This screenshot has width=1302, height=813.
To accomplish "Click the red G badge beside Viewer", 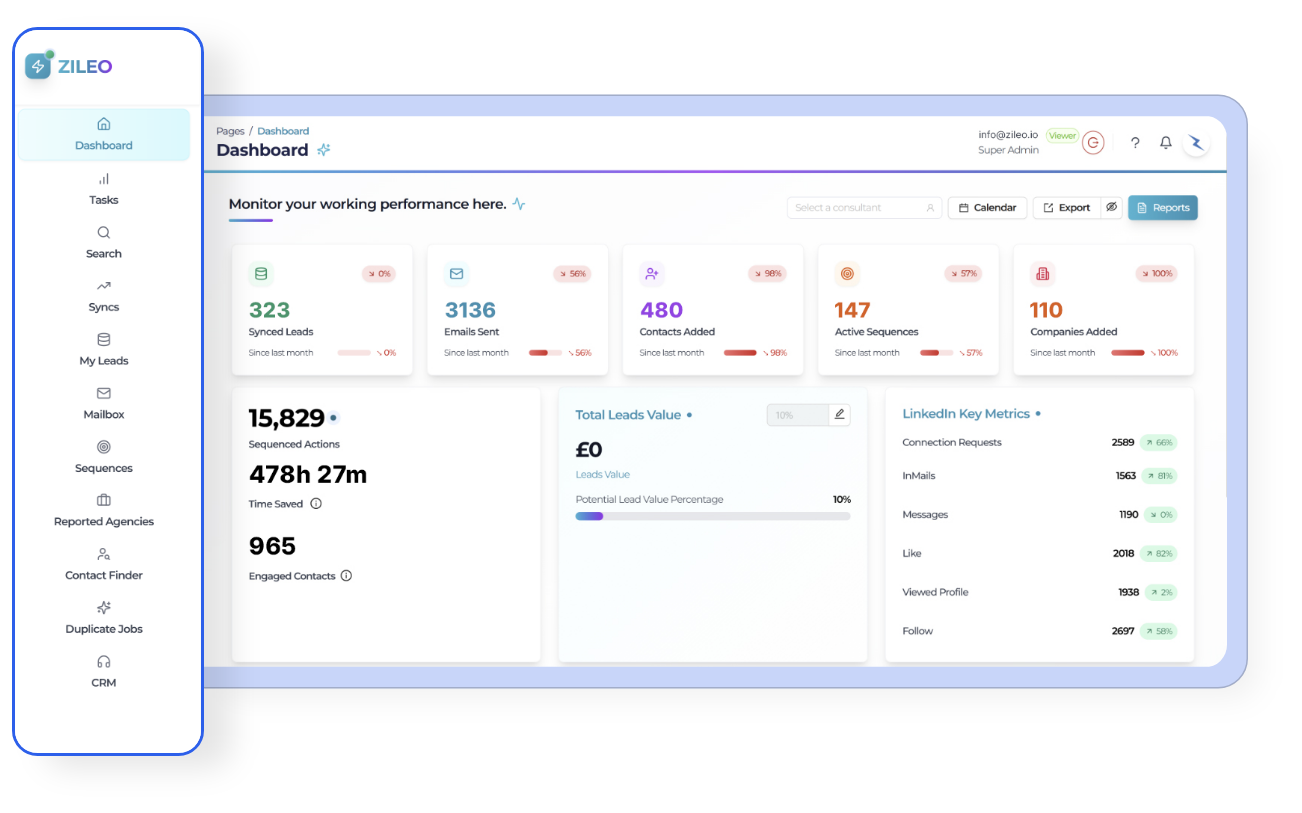I will 1094,143.
